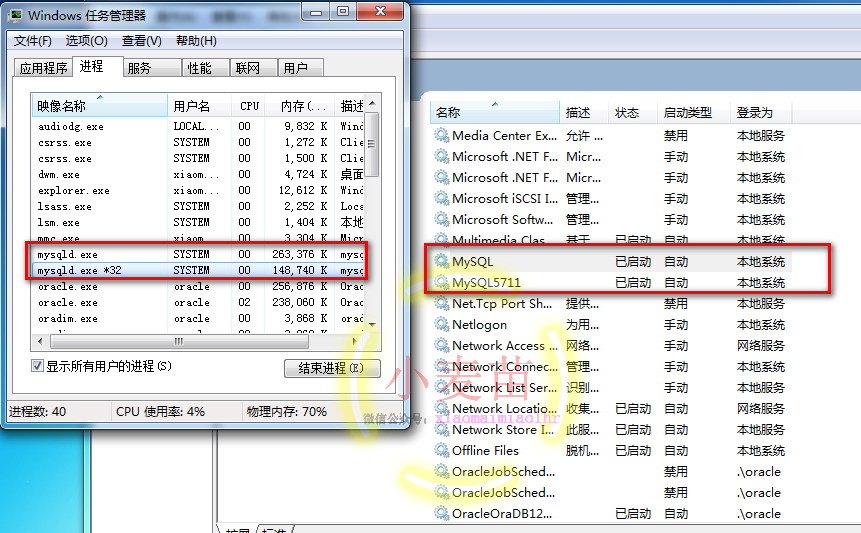
Task: Sort services by 名称 column header
Action: point(494,112)
